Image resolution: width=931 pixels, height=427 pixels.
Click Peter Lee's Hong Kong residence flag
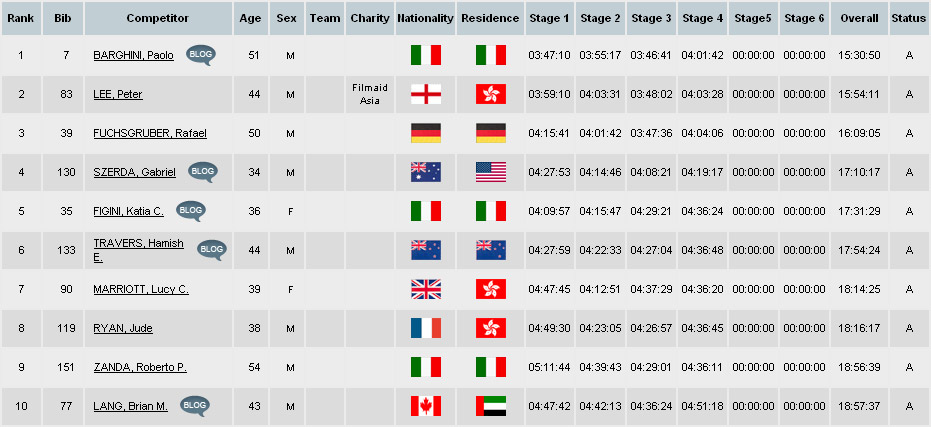(491, 94)
